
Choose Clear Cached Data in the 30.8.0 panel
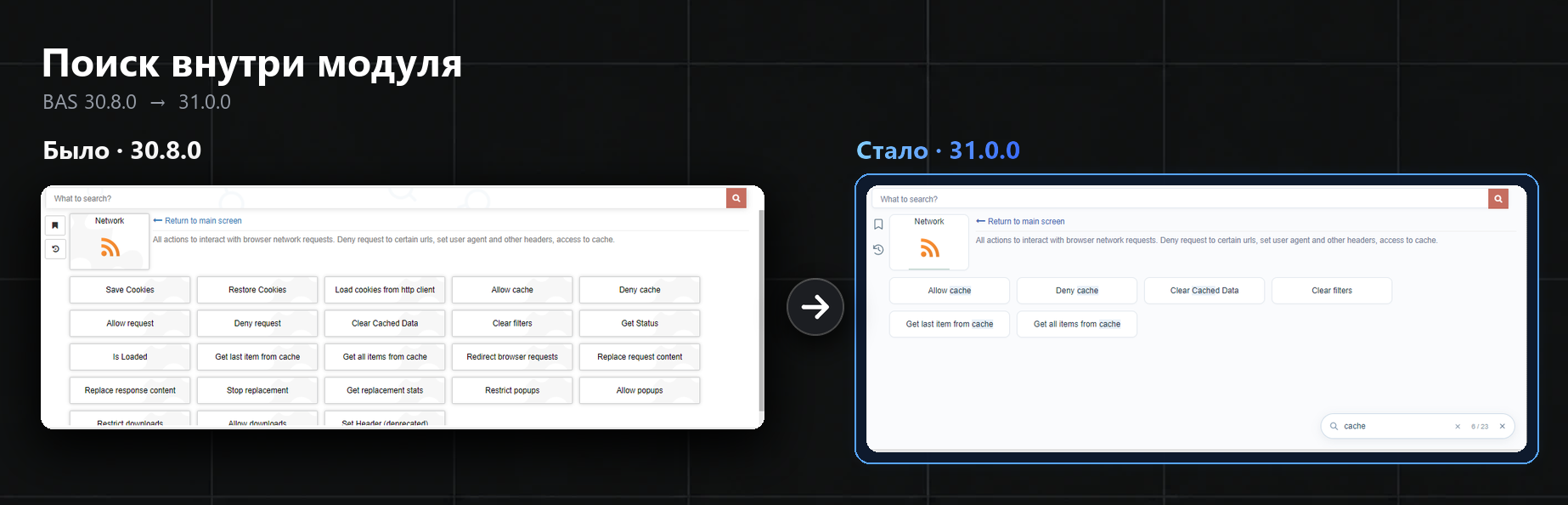click(x=385, y=323)
